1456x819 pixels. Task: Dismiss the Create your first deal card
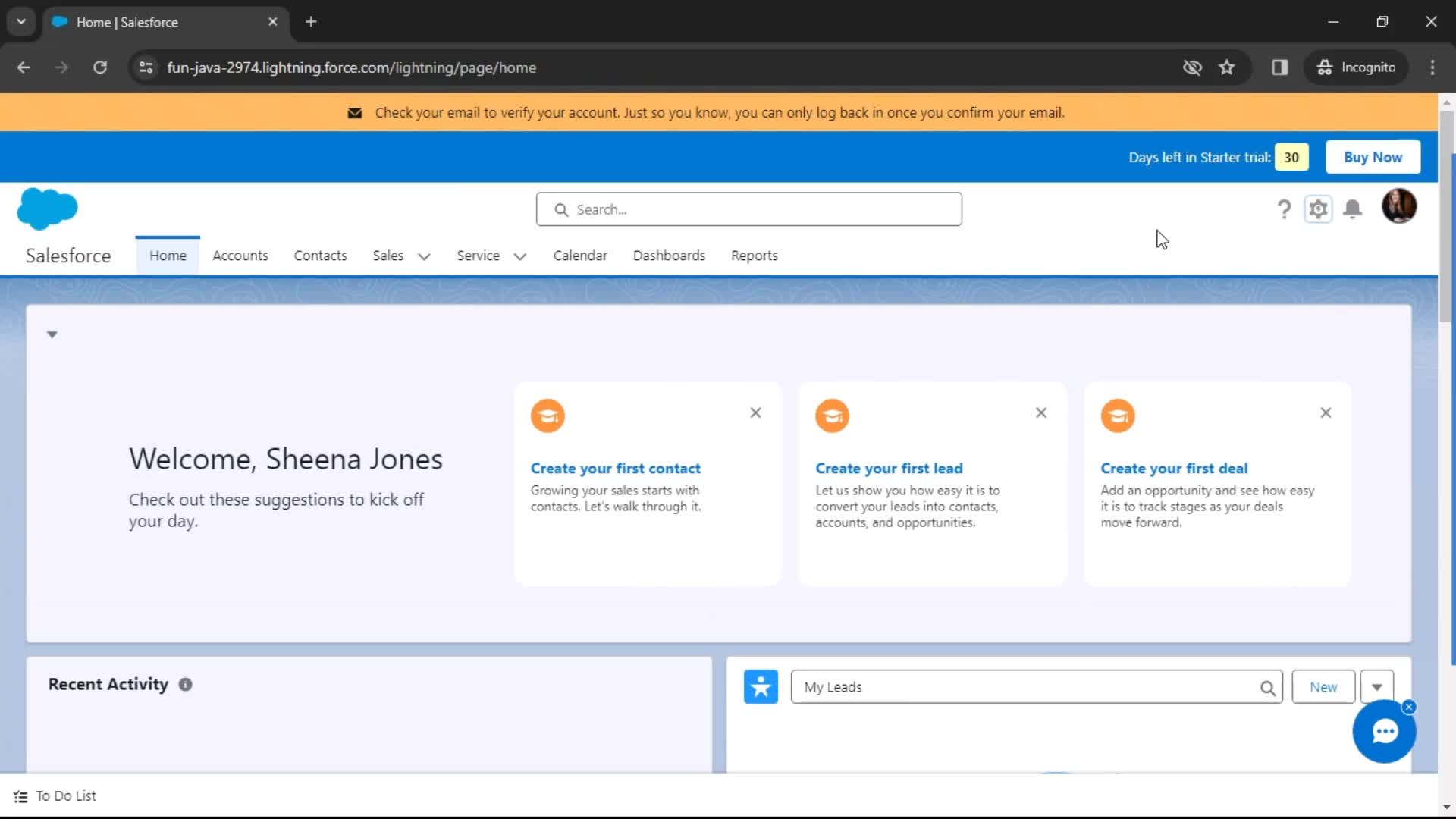(x=1326, y=413)
